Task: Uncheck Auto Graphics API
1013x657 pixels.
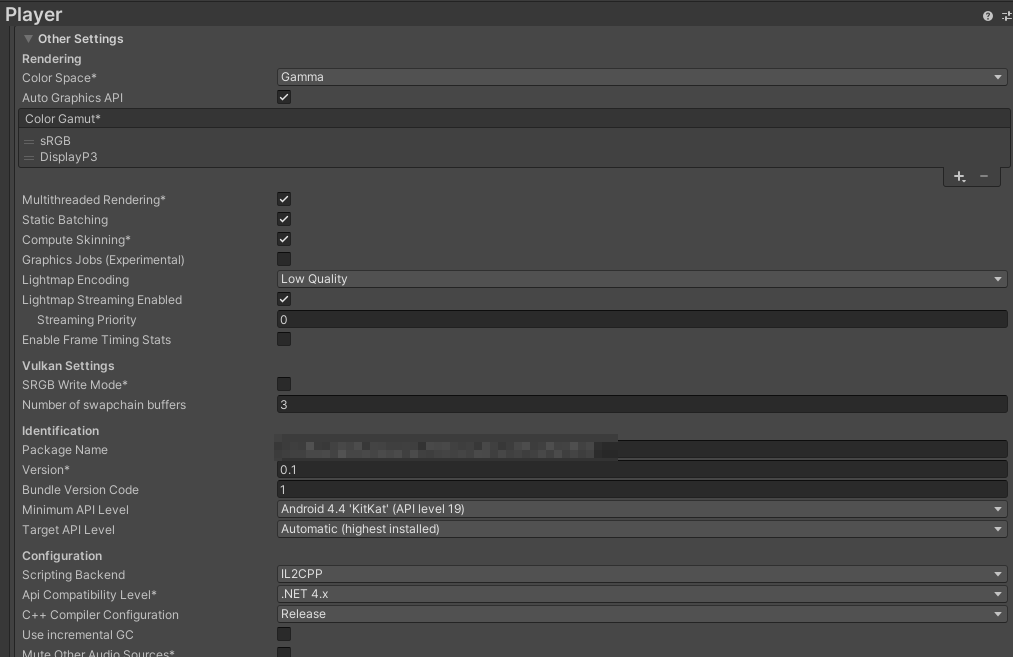Action: coord(284,97)
